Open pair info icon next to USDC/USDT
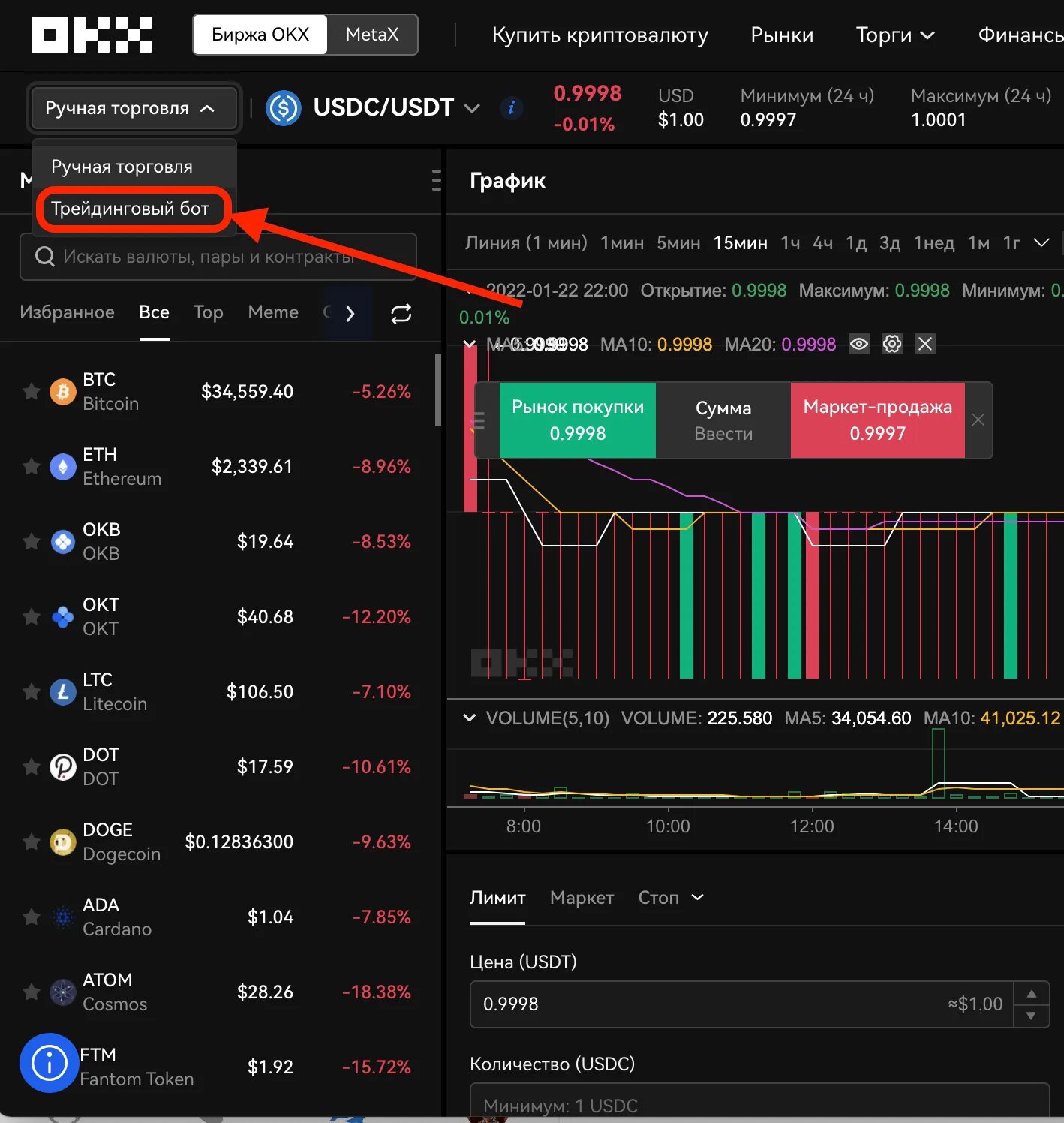The width and height of the screenshot is (1064, 1123). (511, 107)
